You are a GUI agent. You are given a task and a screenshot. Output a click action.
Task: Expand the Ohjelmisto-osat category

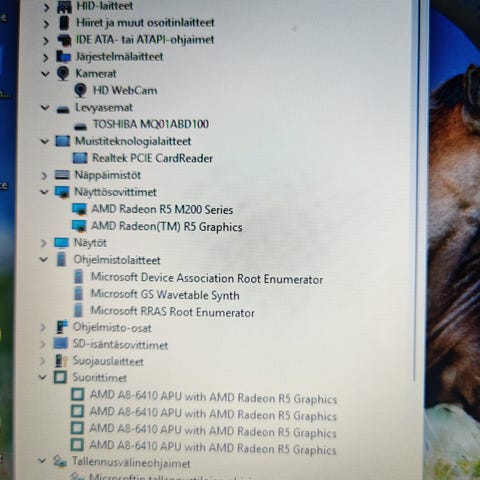click(x=43, y=328)
